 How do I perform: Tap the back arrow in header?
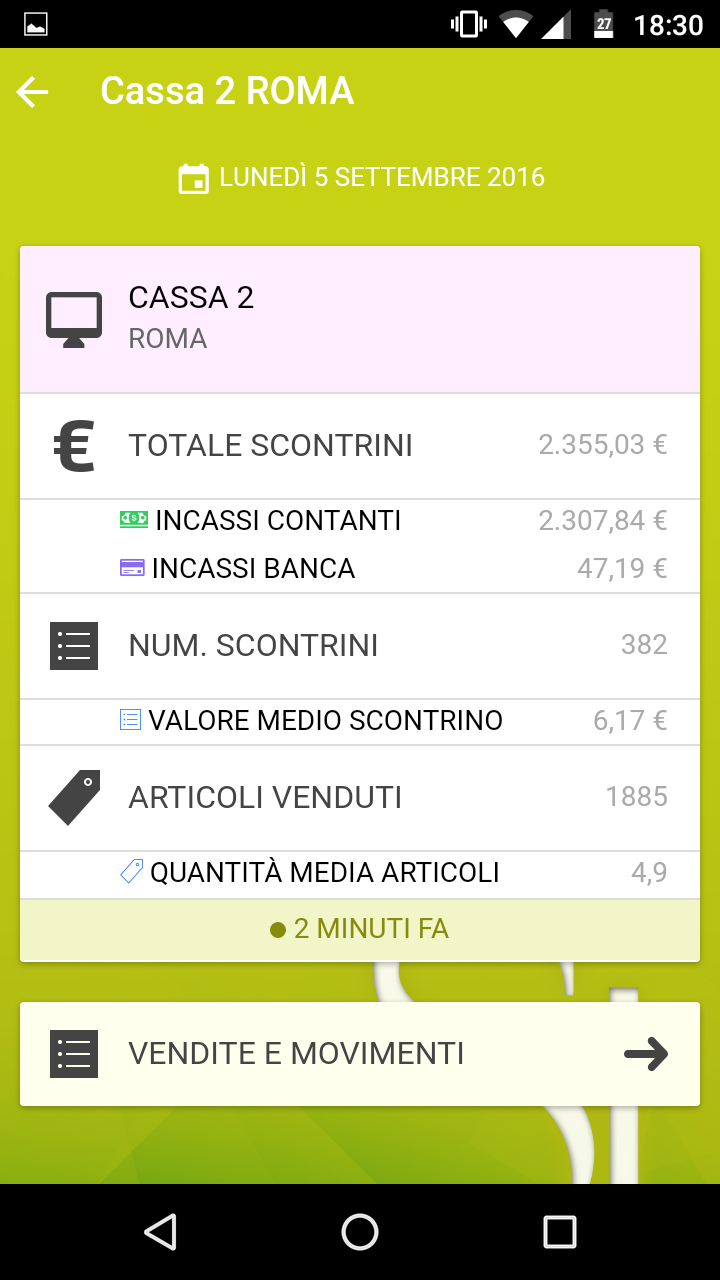[x=33, y=92]
